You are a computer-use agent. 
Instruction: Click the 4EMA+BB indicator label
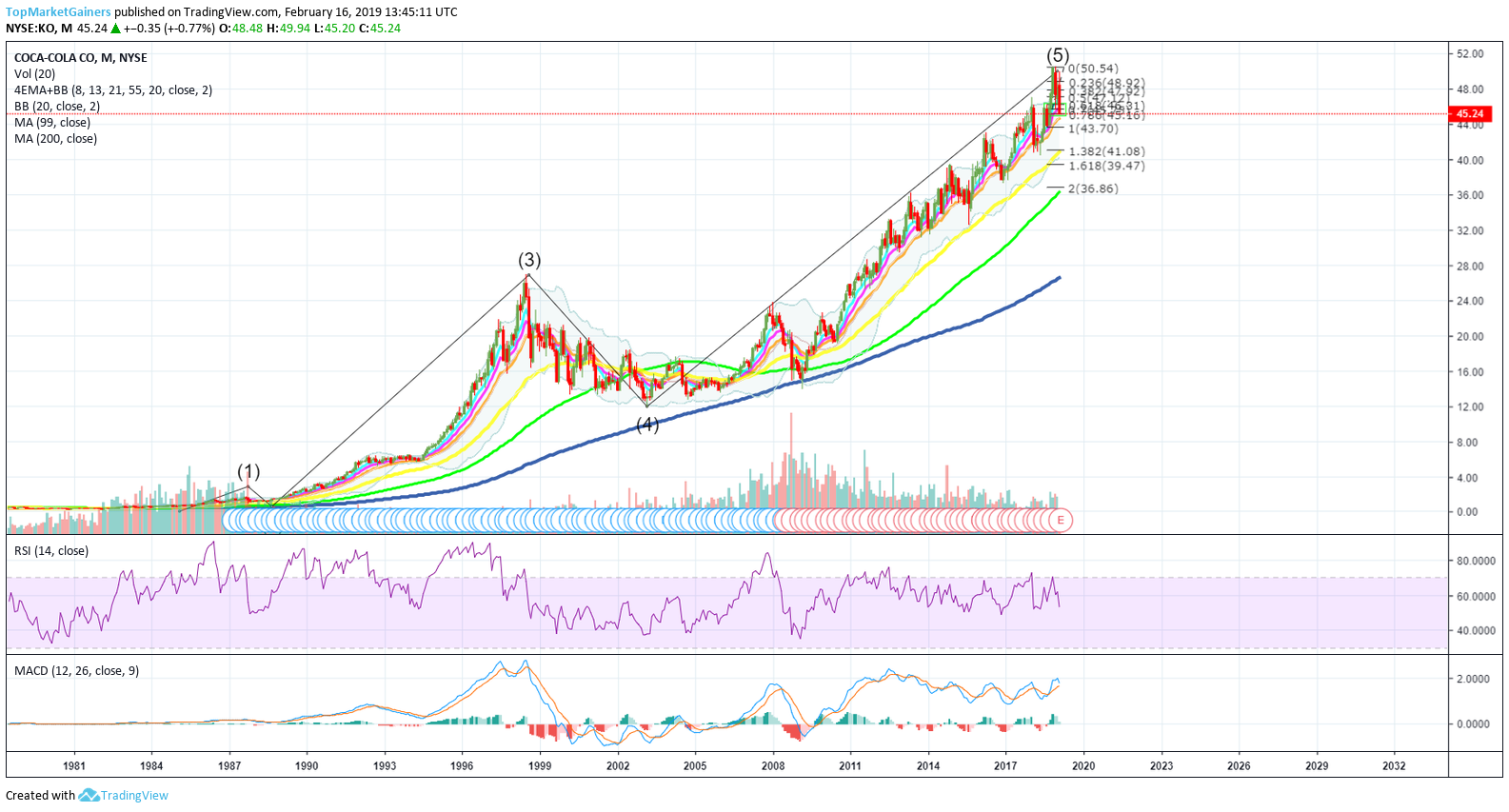[113, 90]
